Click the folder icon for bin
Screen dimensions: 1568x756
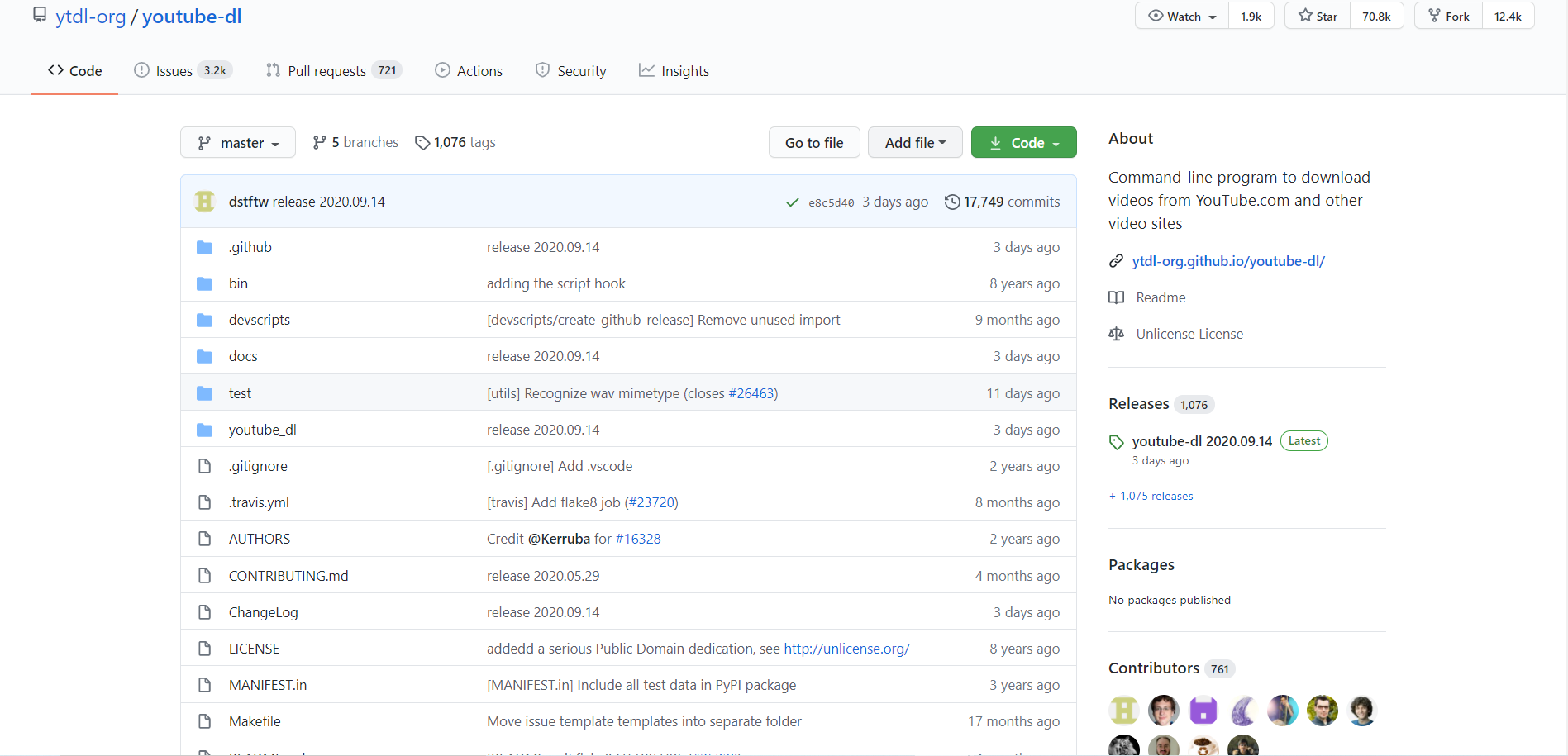(204, 283)
